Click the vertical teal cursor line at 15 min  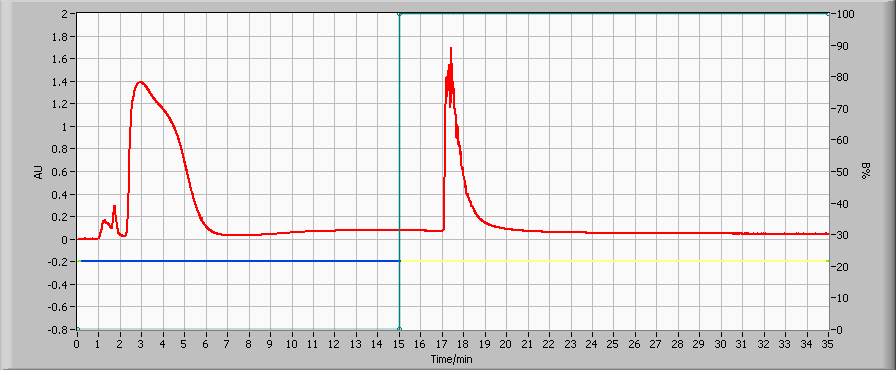[399, 171]
